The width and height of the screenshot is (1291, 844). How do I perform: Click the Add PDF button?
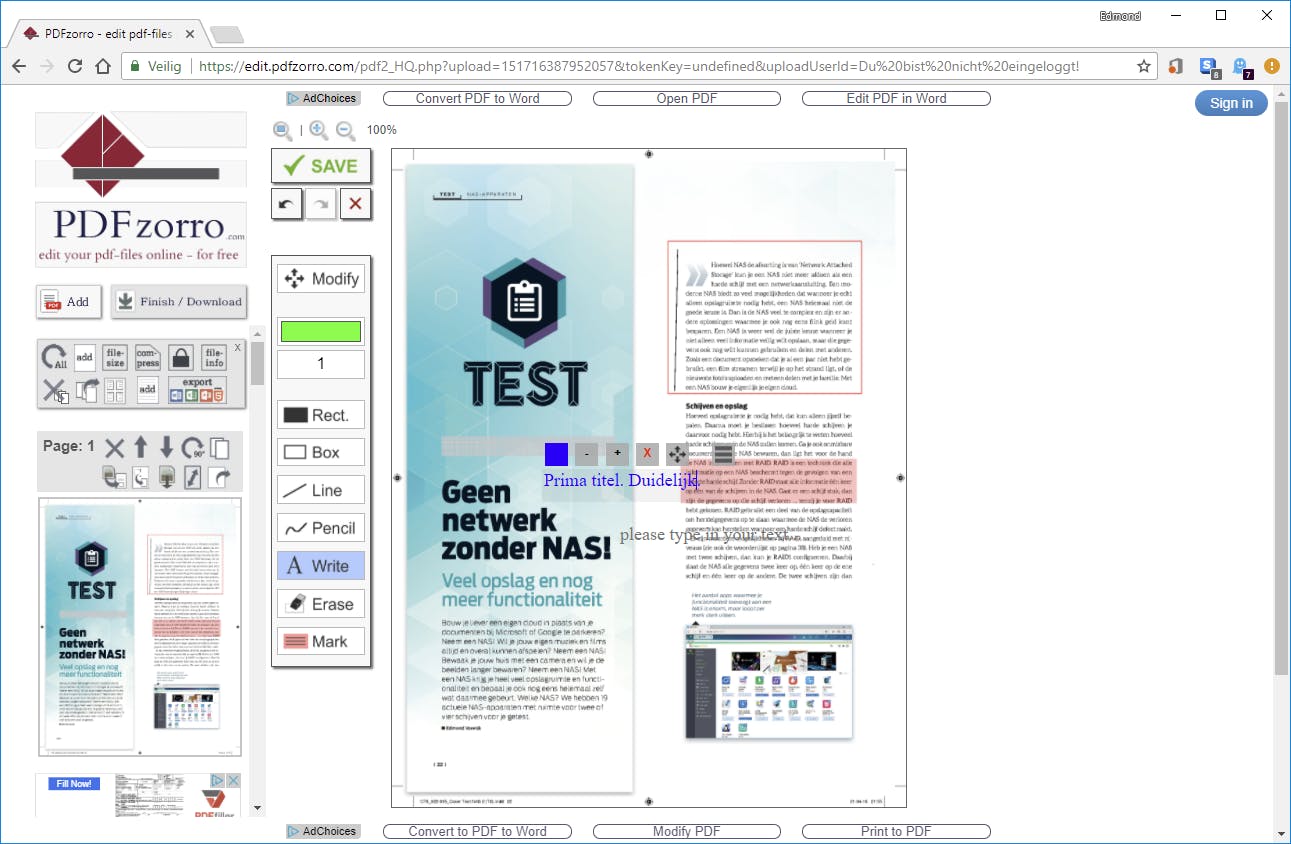point(69,301)
